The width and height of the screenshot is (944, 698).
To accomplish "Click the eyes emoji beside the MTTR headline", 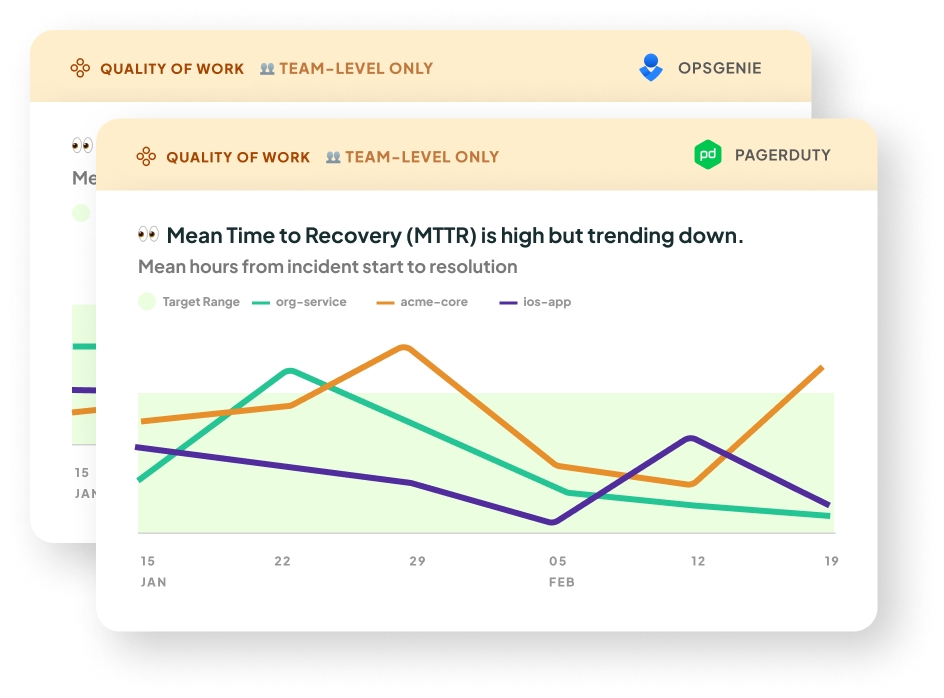I will click(148, 235).
